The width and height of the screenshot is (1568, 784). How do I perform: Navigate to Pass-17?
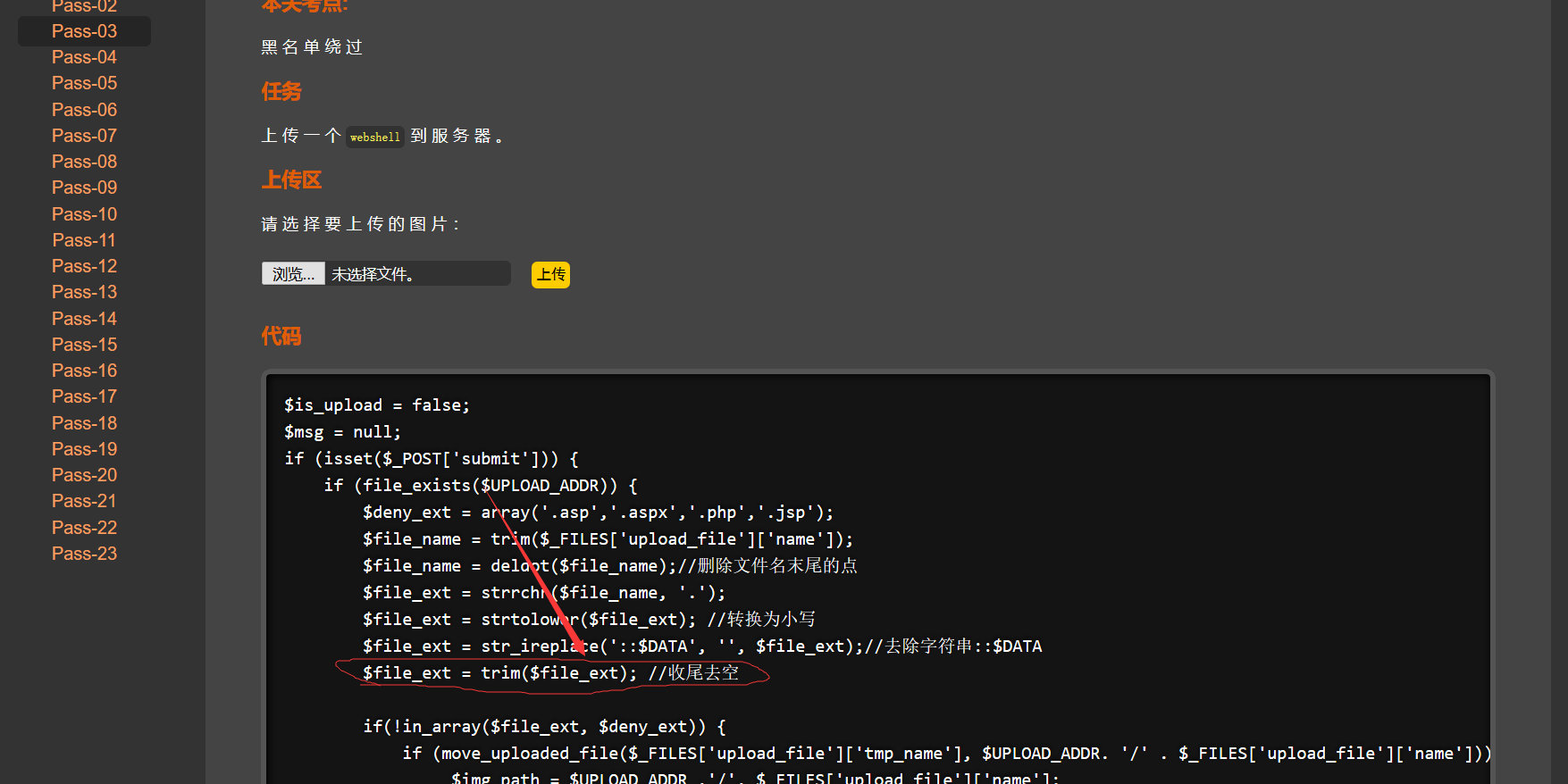(x=84, y=396)
